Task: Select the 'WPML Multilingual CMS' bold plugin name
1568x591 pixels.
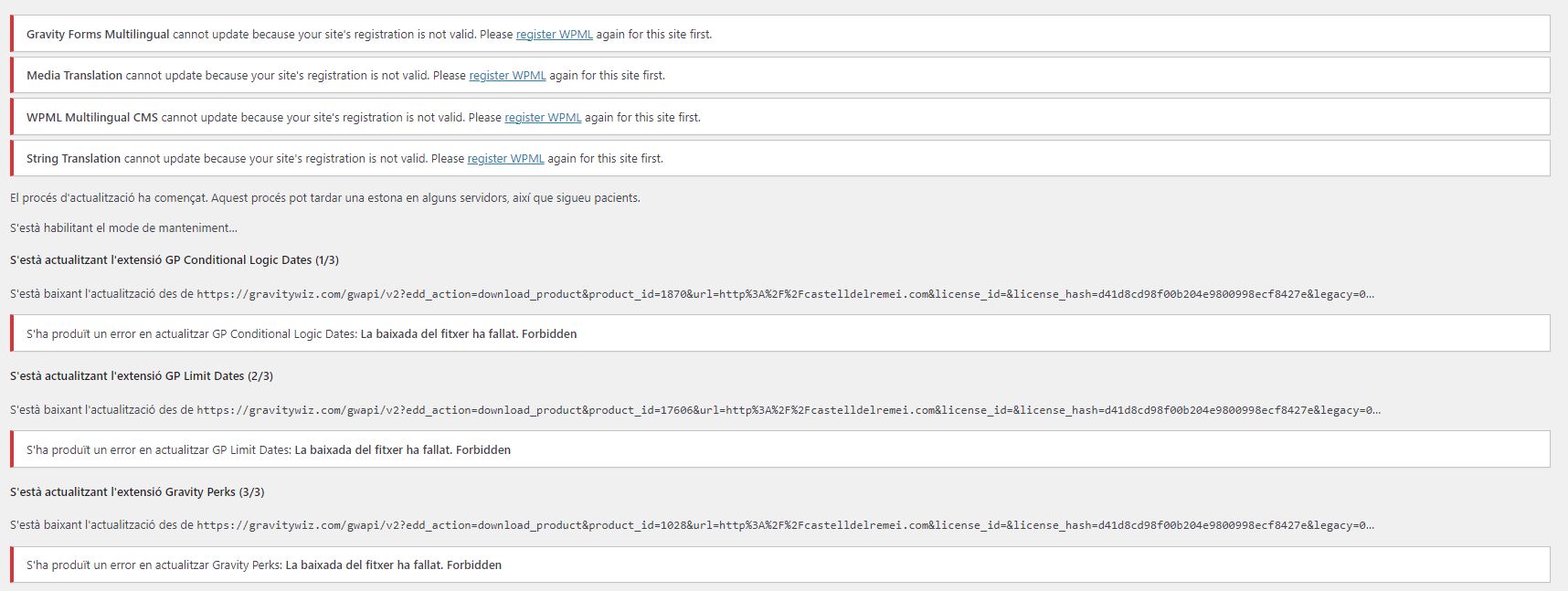Action: (x=92, y=117)
